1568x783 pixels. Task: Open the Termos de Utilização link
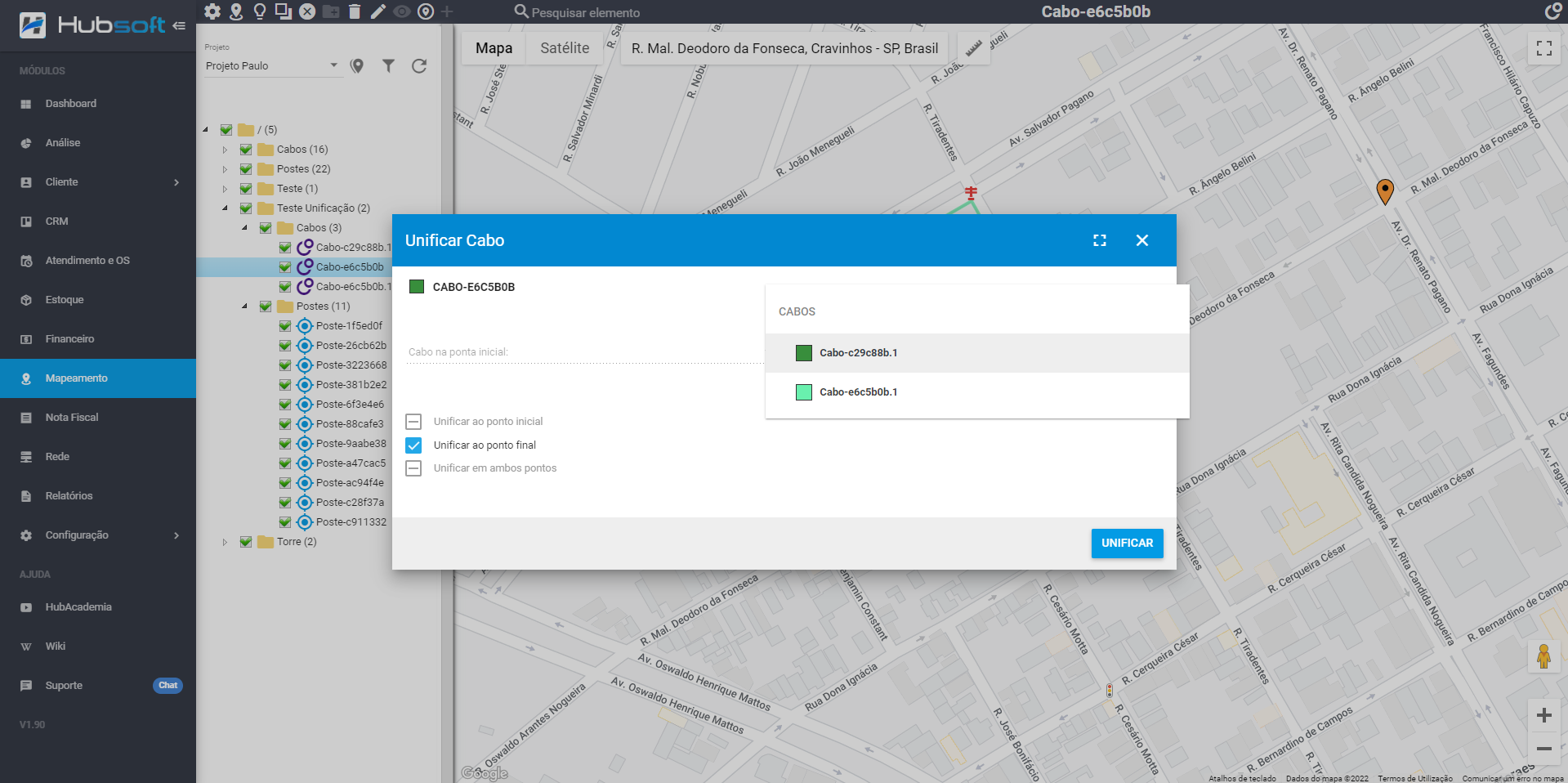(x=1415, y=778)
